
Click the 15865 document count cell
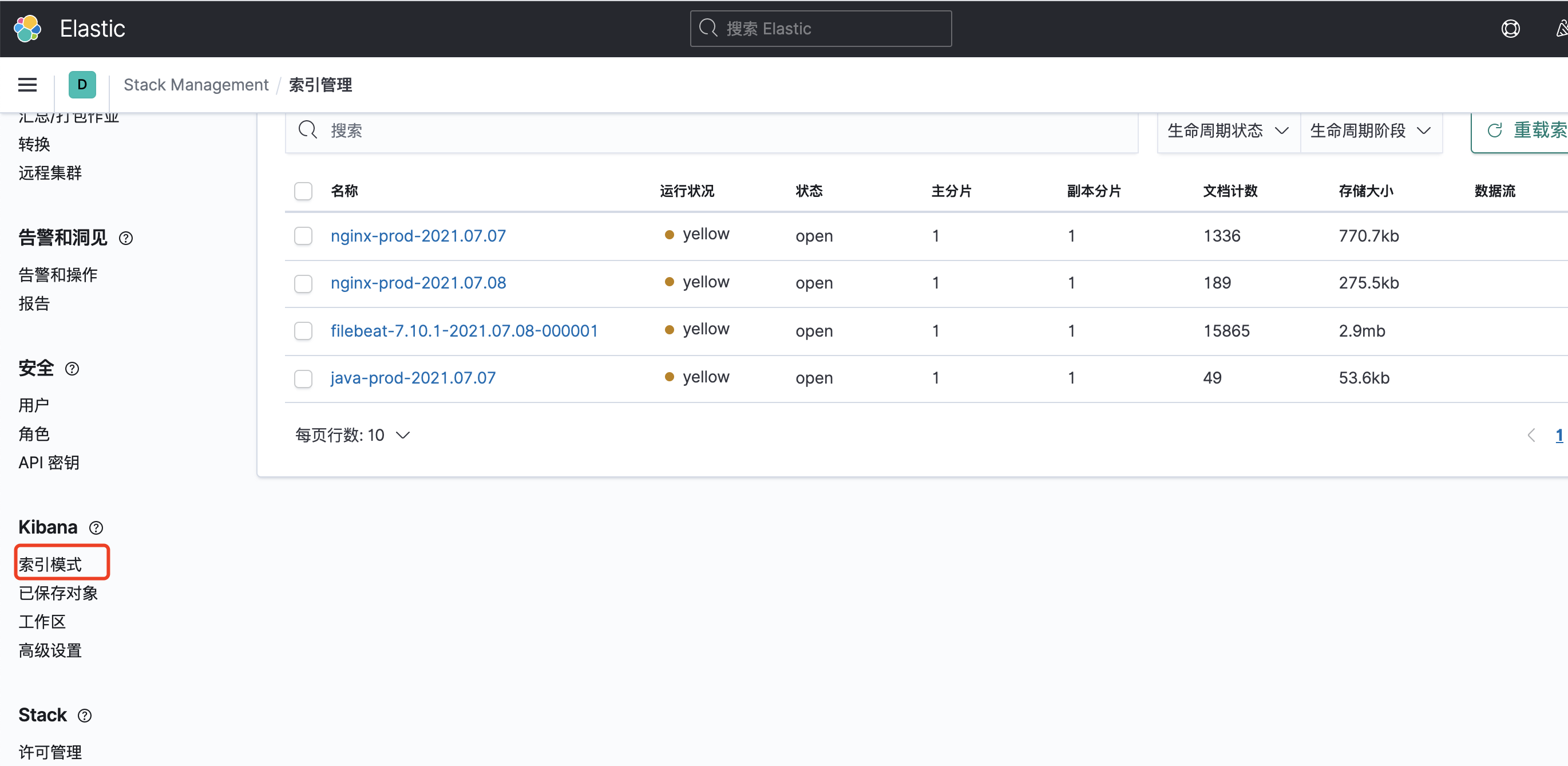coord(1226,331)
